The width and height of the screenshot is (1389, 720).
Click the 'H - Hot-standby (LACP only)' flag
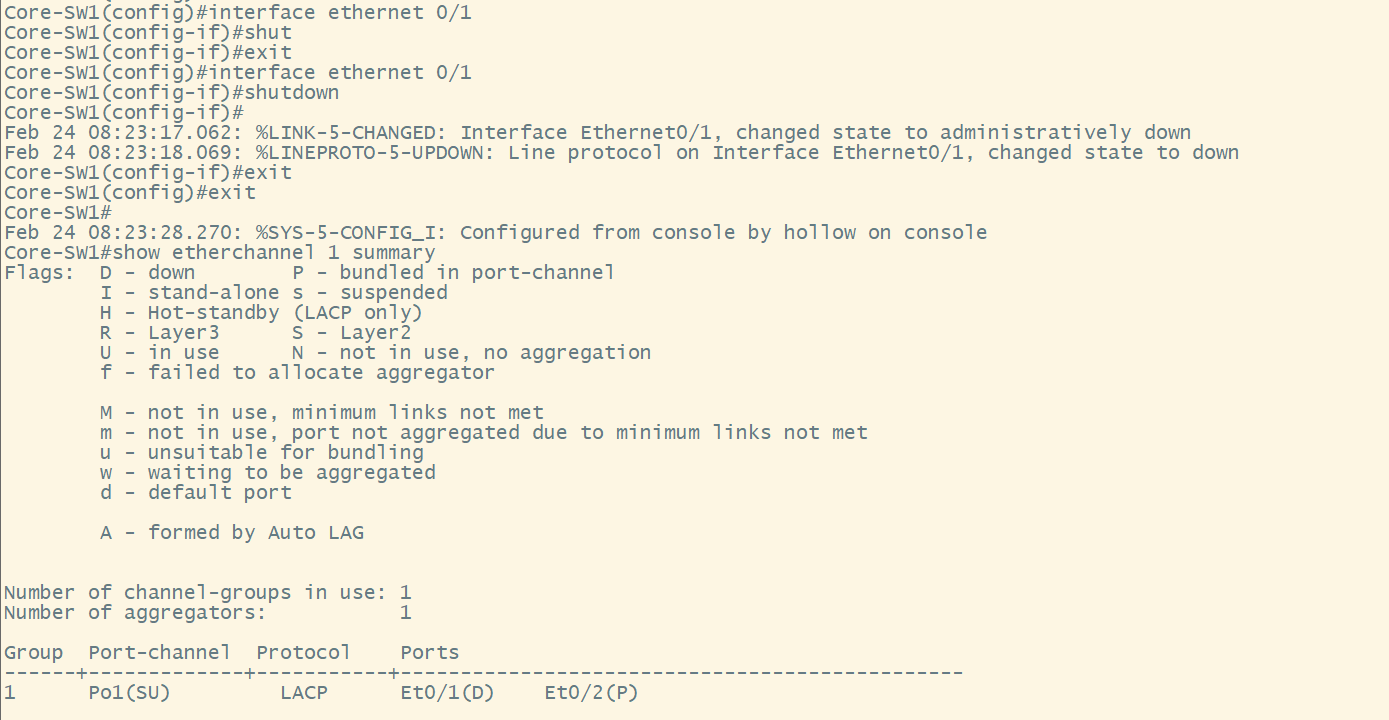(261, 313)
